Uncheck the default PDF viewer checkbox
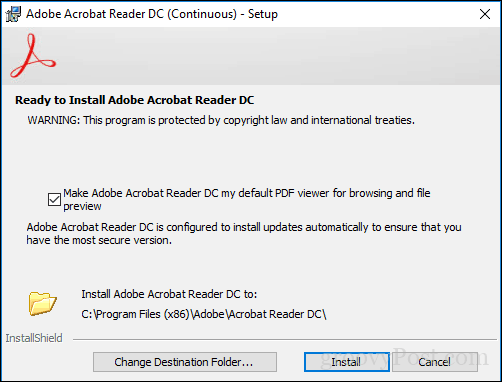The width and height of the screenshot is (502, 382). tap(54, 200)
